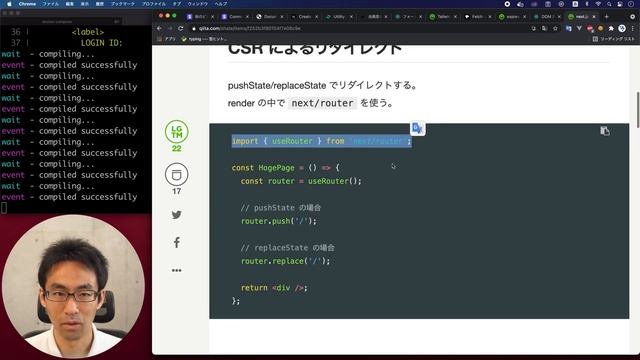The height and width of the screenshot is (360, 640).
Task: Click the router.push('/') code line
Action: pos(279,221)
